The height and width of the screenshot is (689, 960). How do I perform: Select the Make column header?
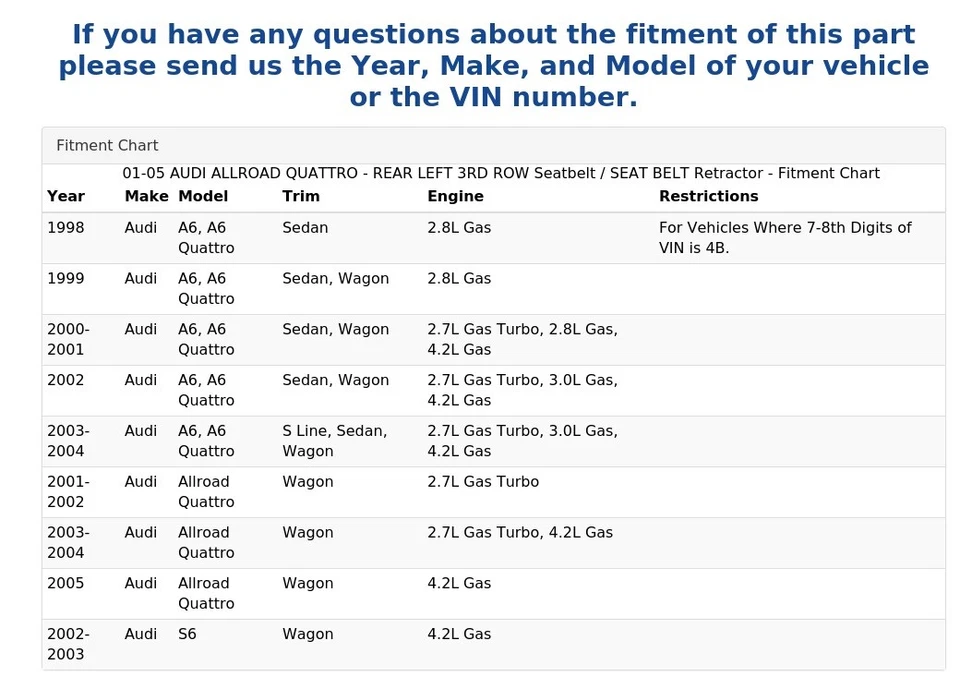[146, 196]
